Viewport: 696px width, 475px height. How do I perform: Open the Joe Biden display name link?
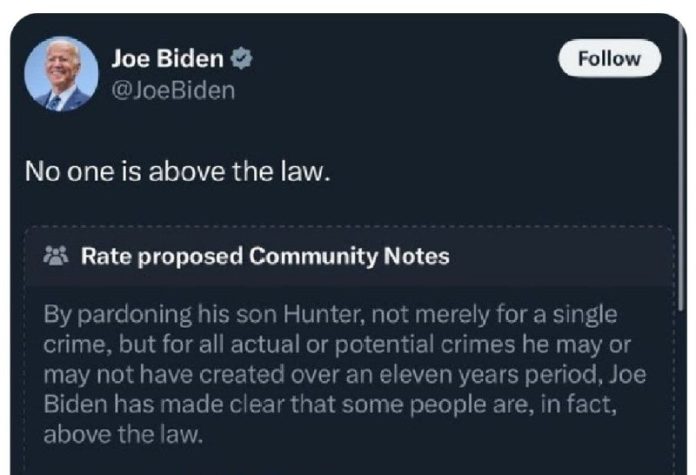(x=168, y=59)
